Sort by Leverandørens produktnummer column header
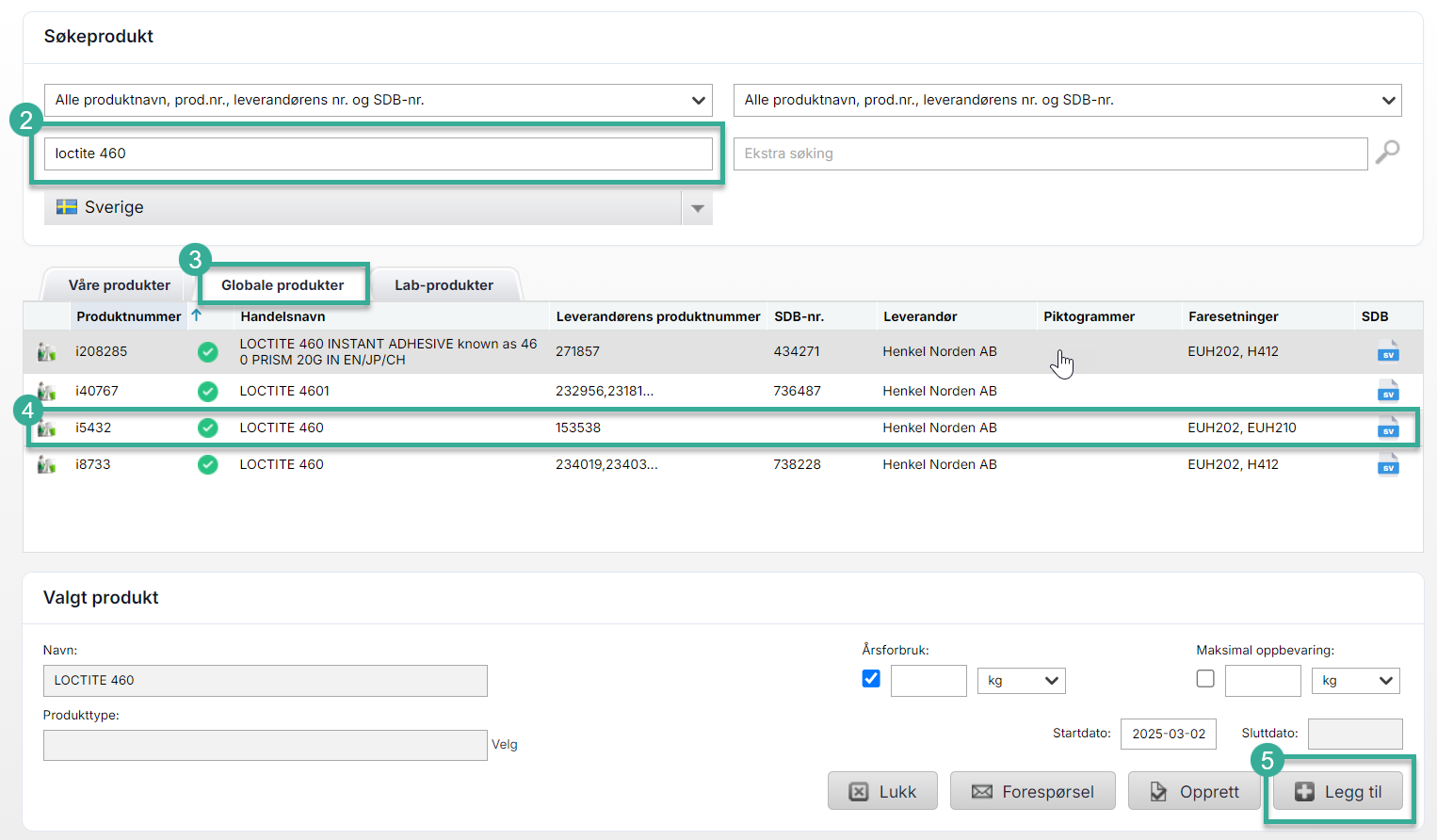The image size is (1437, 840). (x=658, y=316)
